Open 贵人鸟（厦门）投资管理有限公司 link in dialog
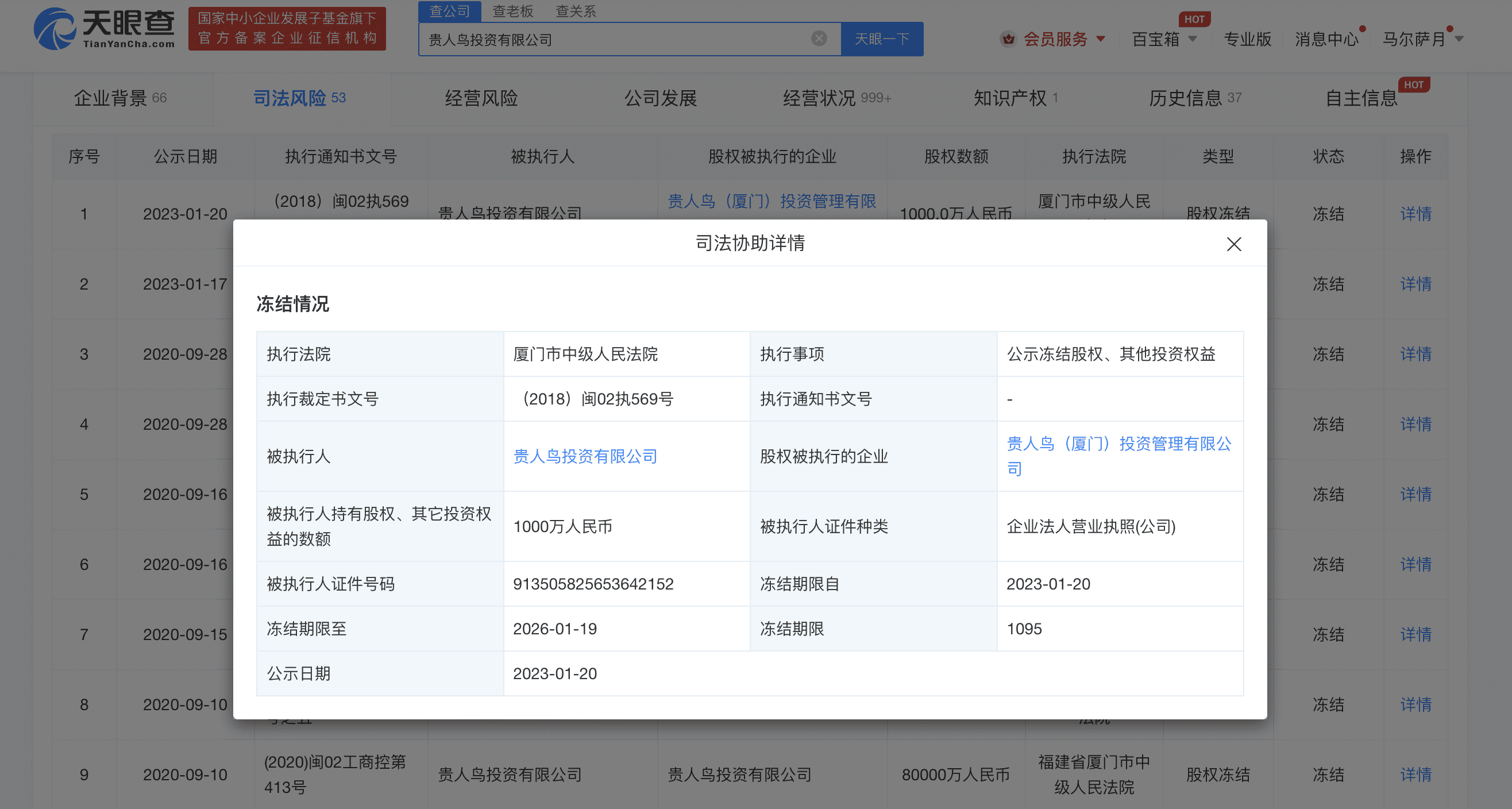 tap(1118, 444)
